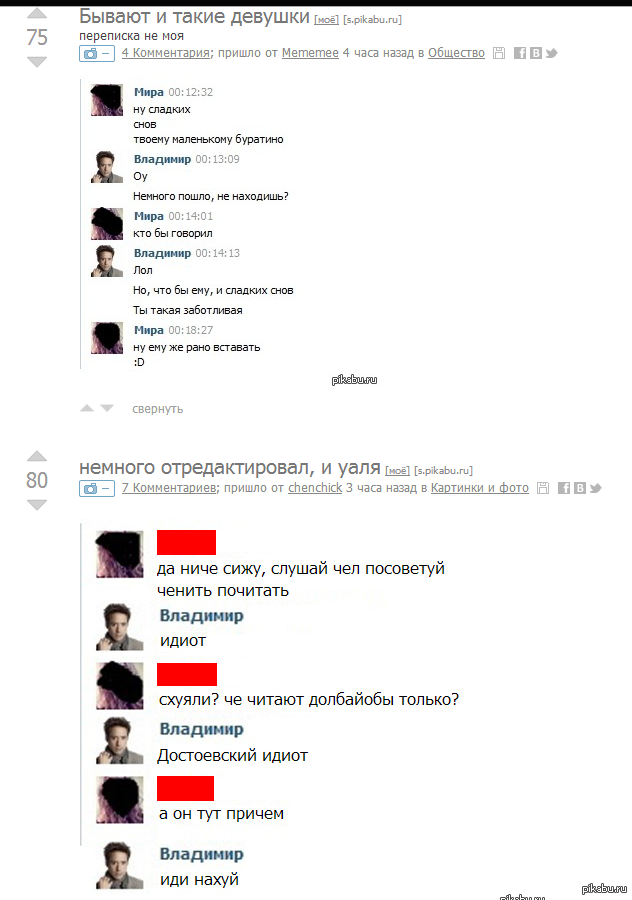Open the Общество community link

tap(456, 53)
